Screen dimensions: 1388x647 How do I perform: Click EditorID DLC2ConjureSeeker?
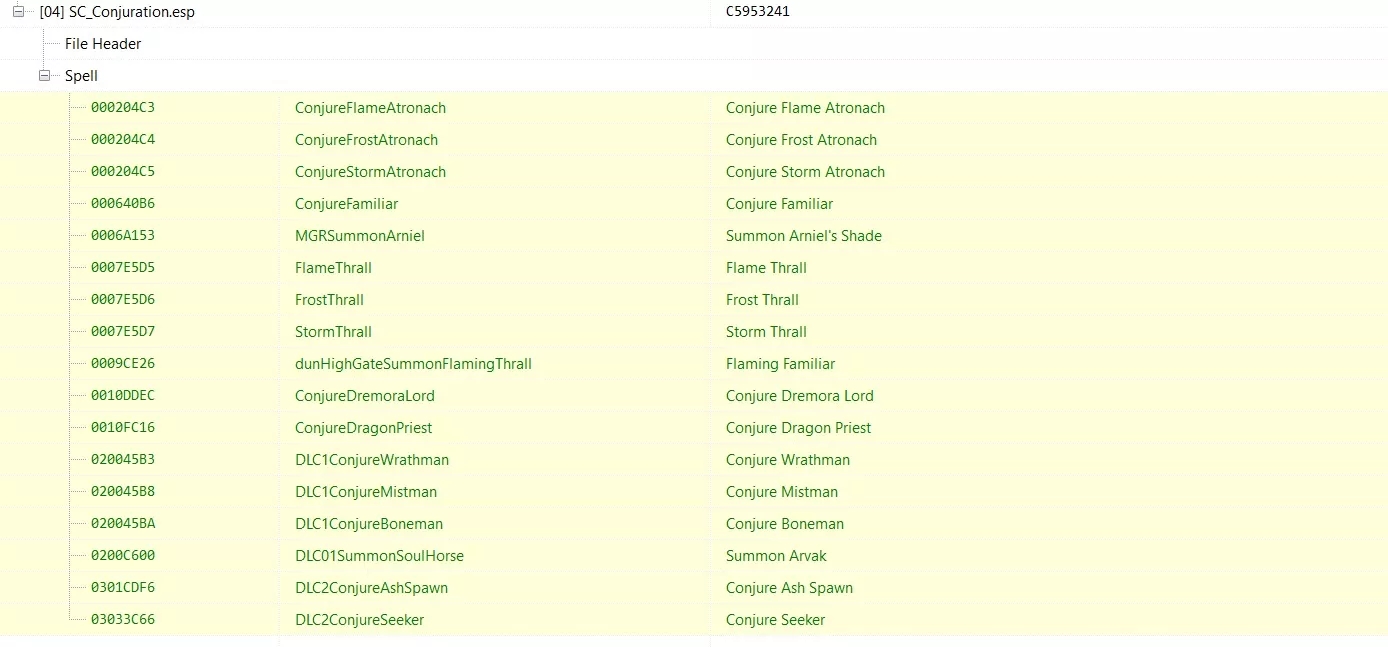tap(359, 620)
